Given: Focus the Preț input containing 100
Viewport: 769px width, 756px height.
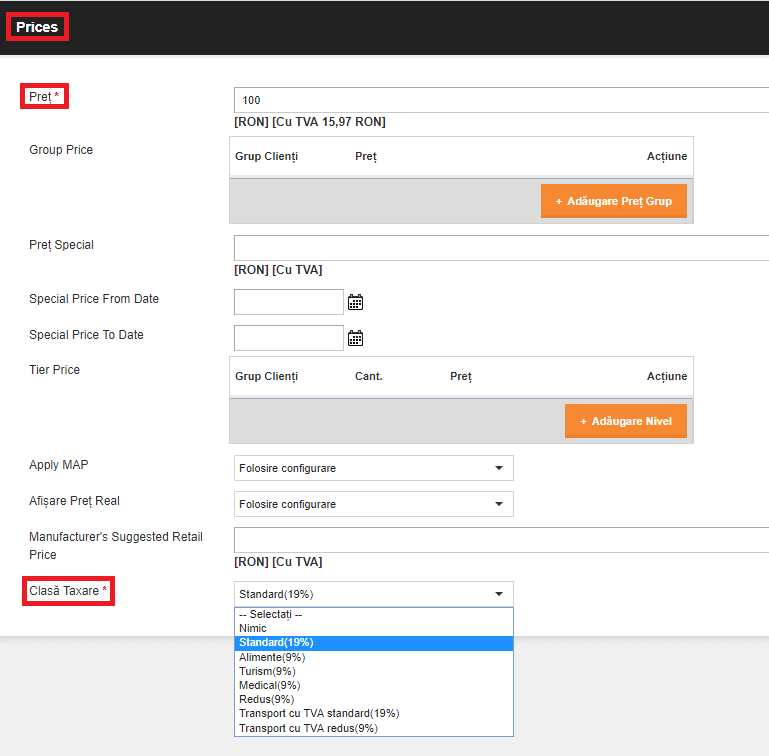Looking at the screenshot, I should click(501, 100).
